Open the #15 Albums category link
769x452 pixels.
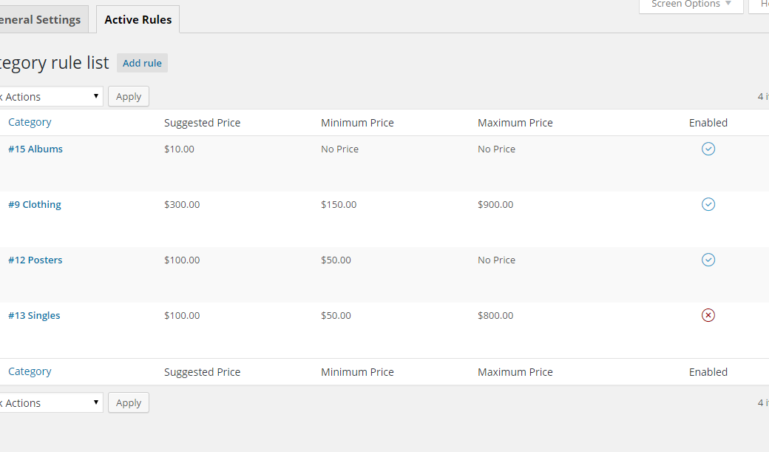[x=35, y=149]
